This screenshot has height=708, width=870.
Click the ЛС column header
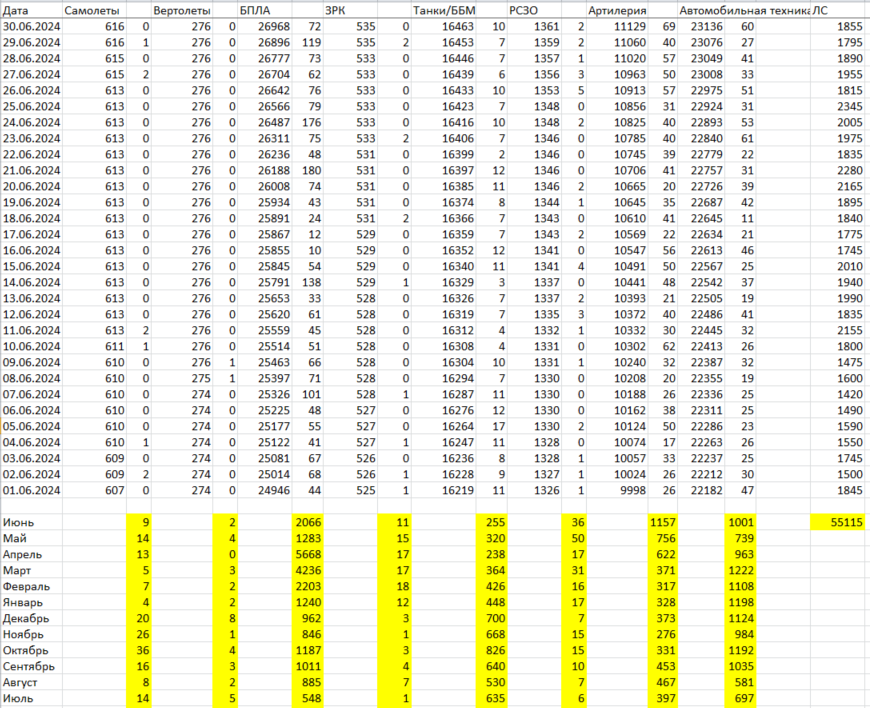point(822,9)
